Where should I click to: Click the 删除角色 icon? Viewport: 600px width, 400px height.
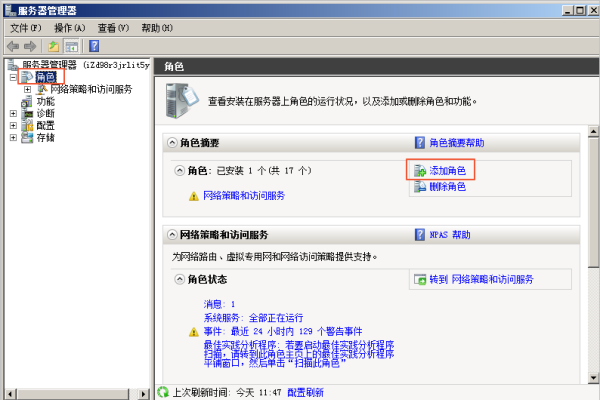coord(420,186)
